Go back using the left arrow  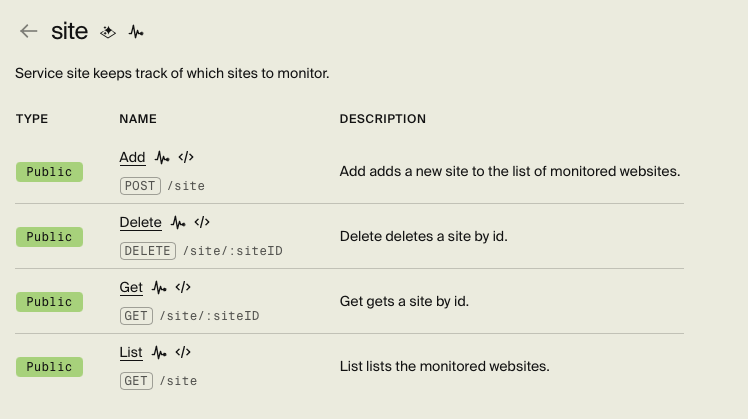click(x=29, y=32)
